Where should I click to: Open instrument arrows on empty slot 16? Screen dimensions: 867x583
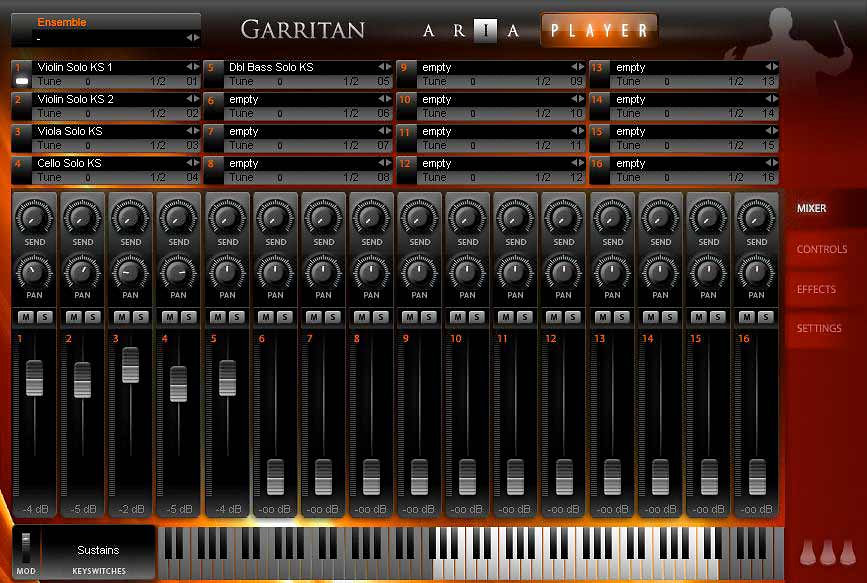(x=771, y=163)
